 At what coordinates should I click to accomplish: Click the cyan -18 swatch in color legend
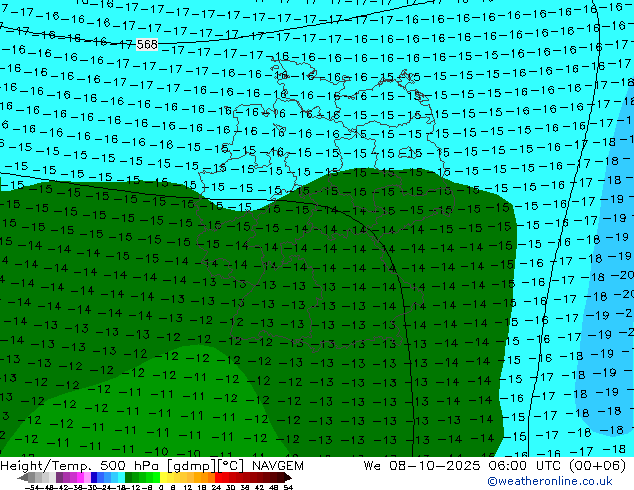click(121, 477)
